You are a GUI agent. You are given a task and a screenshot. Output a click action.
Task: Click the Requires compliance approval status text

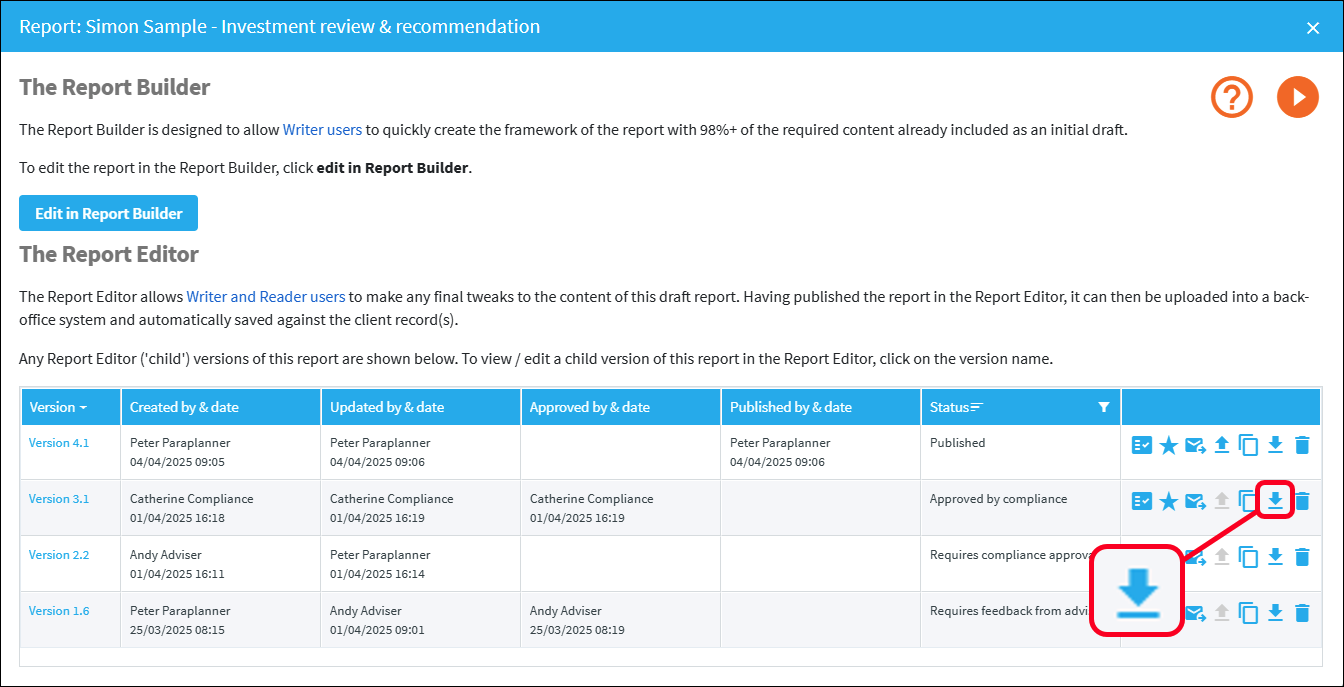[1008, 555]
